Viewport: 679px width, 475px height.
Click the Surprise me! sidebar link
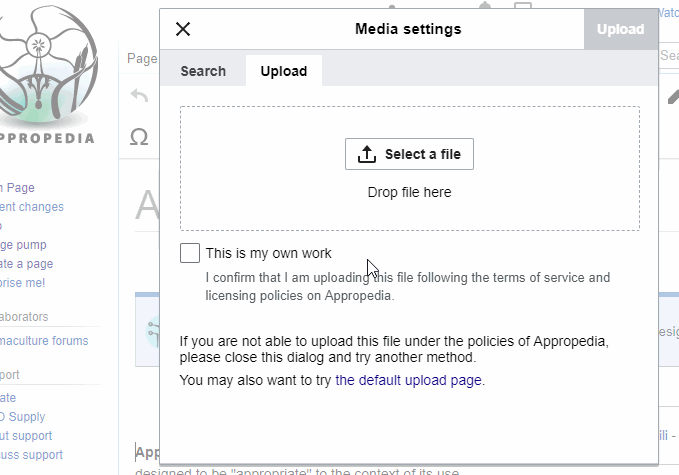pos(23,283)
